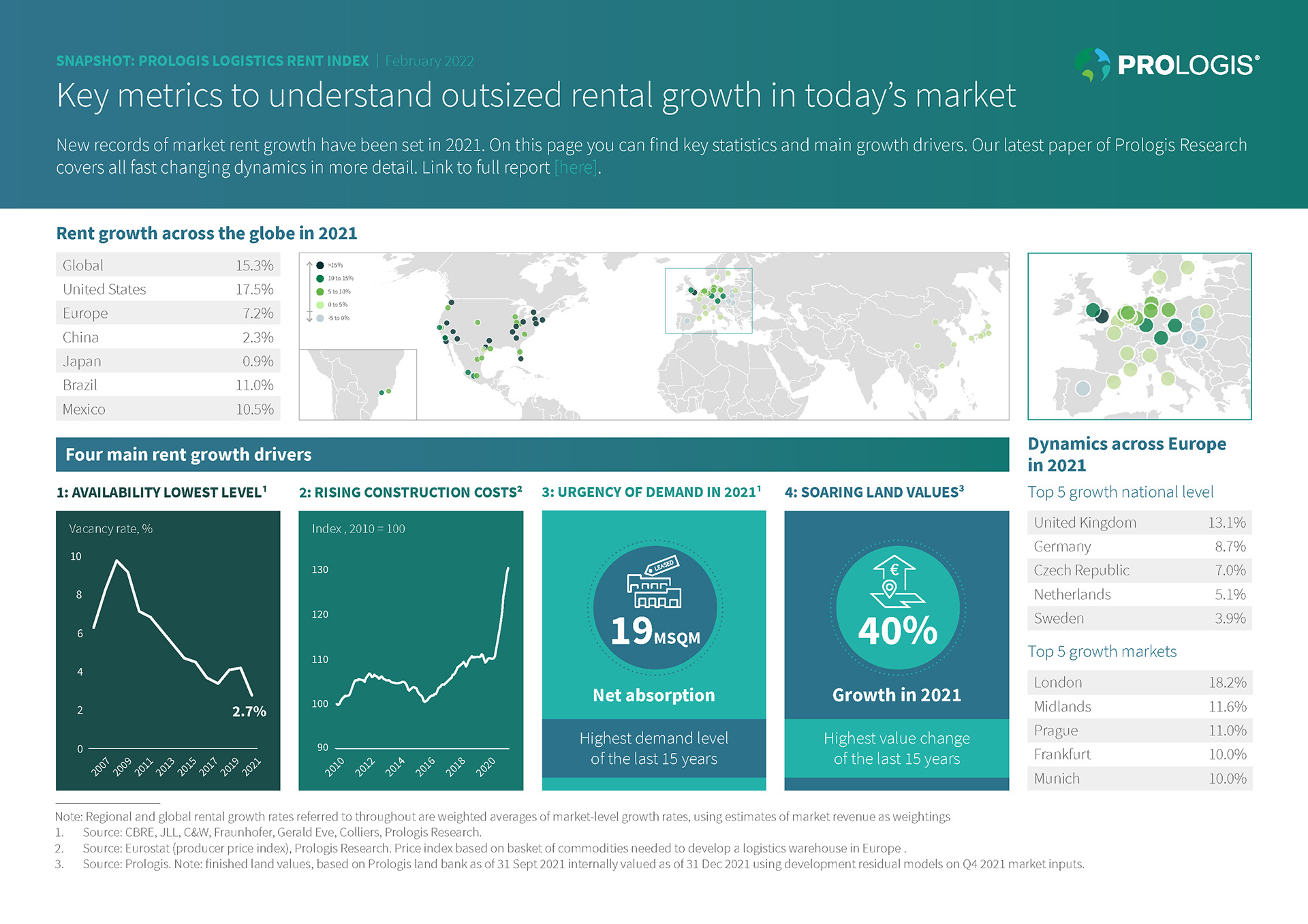Click the 5 to 10% legend dot
This screenshot has height=924, width=1308.
tap(320, 291)
